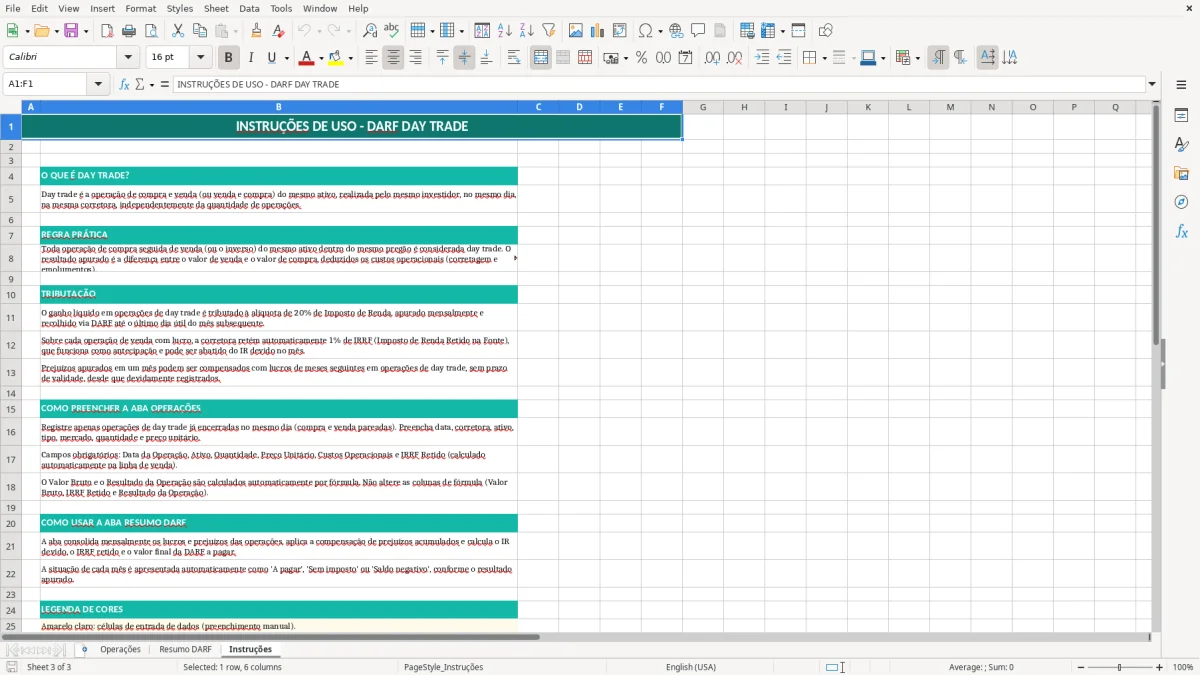Open Save icon dropdown arrow
The image size is (1200, 675).
(86, 31)
